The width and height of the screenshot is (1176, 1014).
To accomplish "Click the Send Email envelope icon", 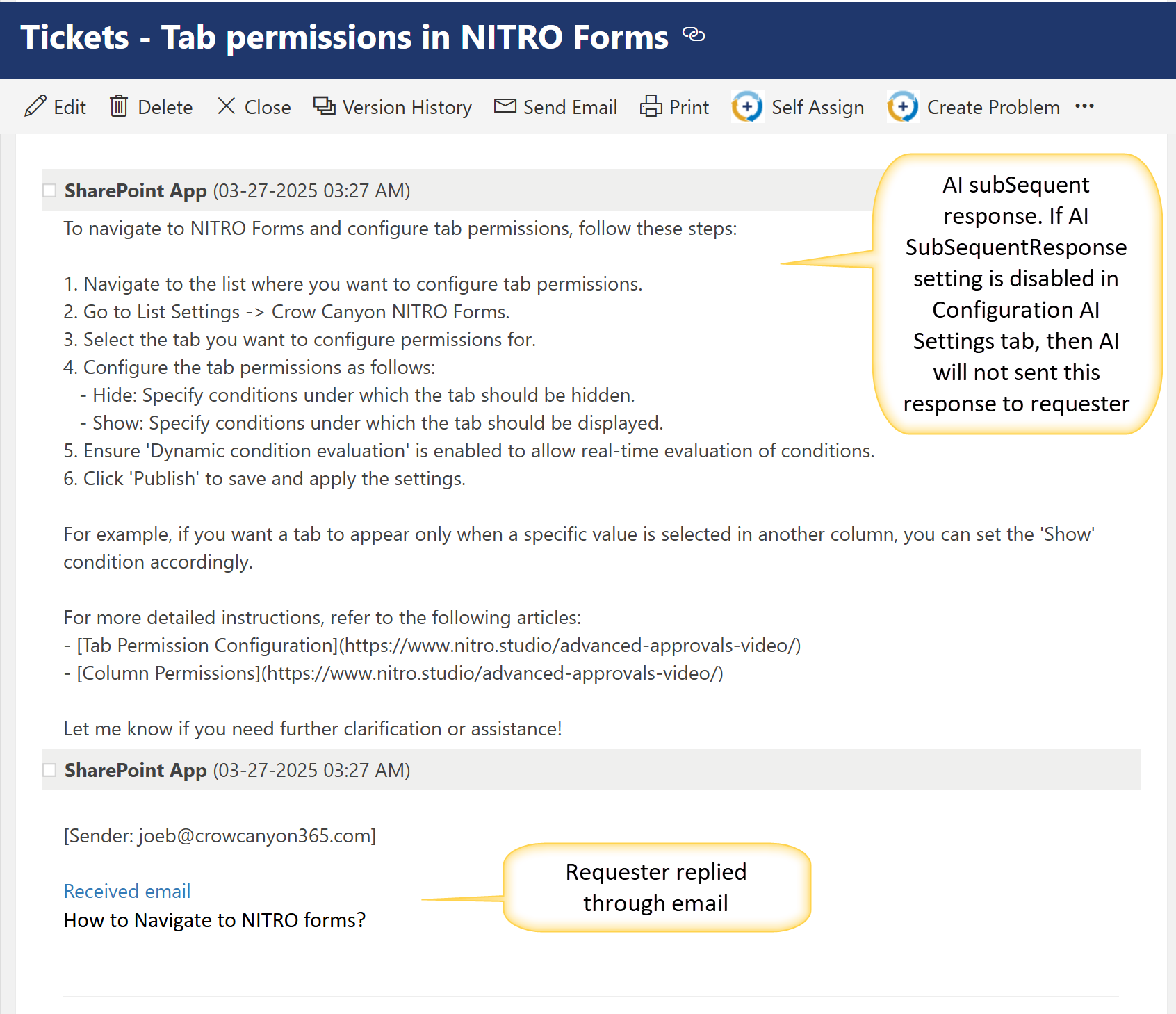I will (505, 106).
